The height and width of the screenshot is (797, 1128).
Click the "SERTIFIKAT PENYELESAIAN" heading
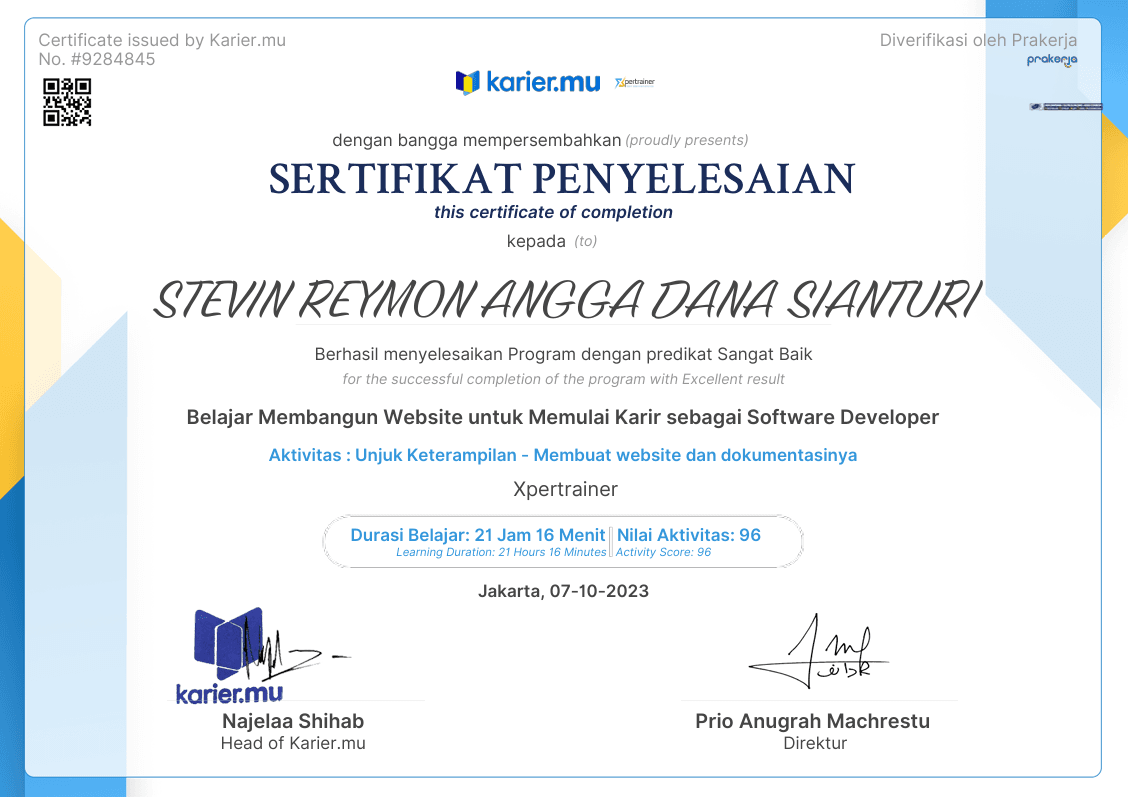[x=562, y=179]
